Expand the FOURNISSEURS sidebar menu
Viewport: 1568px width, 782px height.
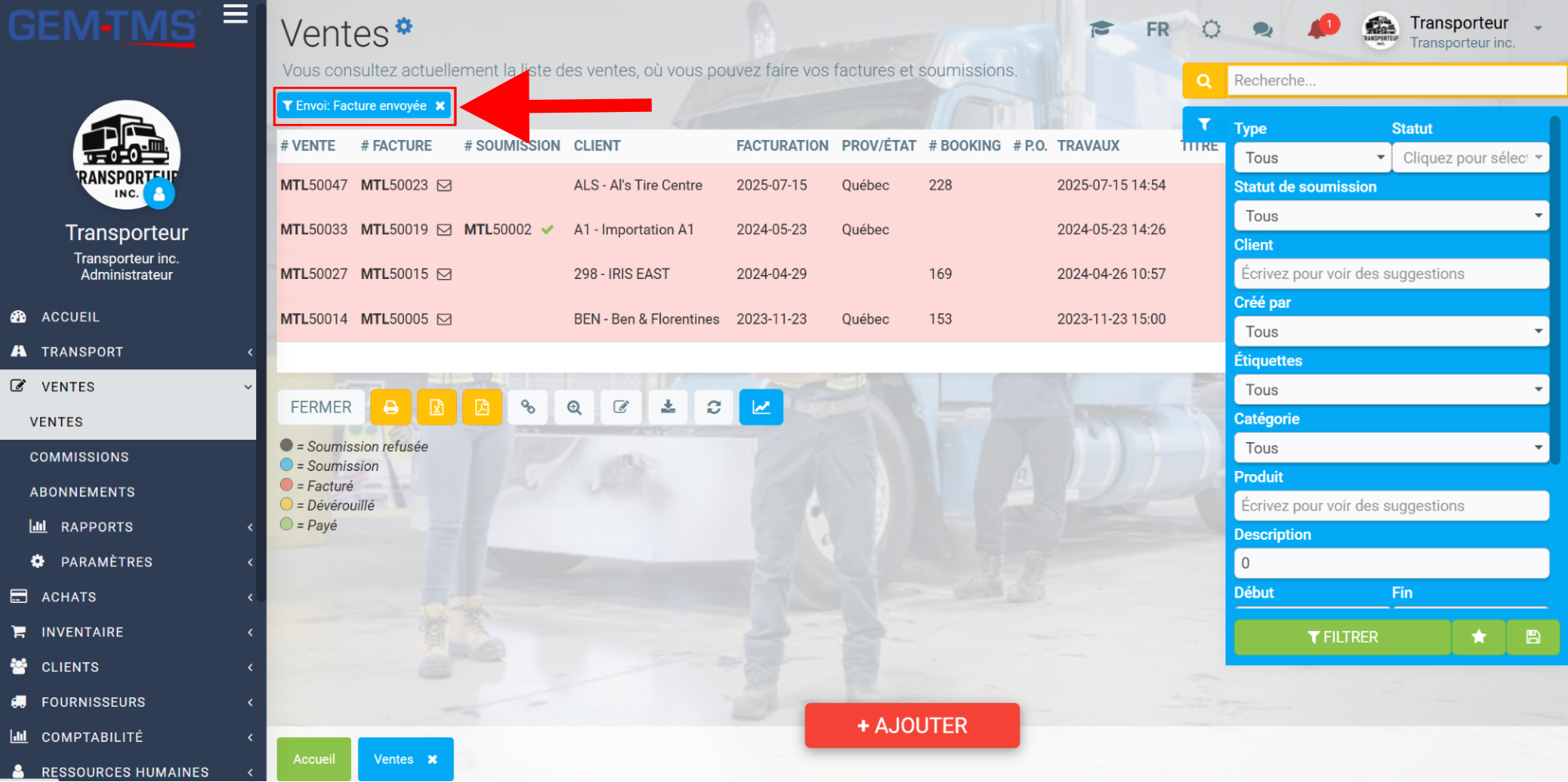point(128,702)
